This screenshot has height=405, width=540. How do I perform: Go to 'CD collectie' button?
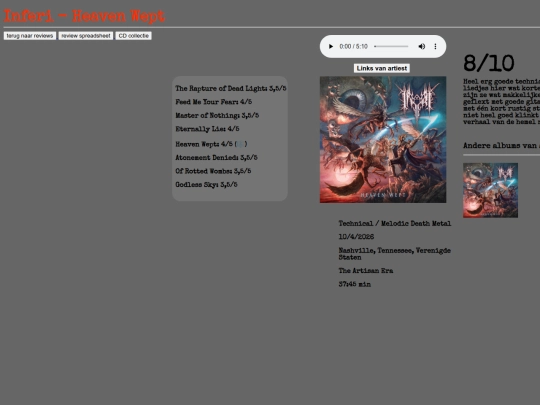point(134,36)
